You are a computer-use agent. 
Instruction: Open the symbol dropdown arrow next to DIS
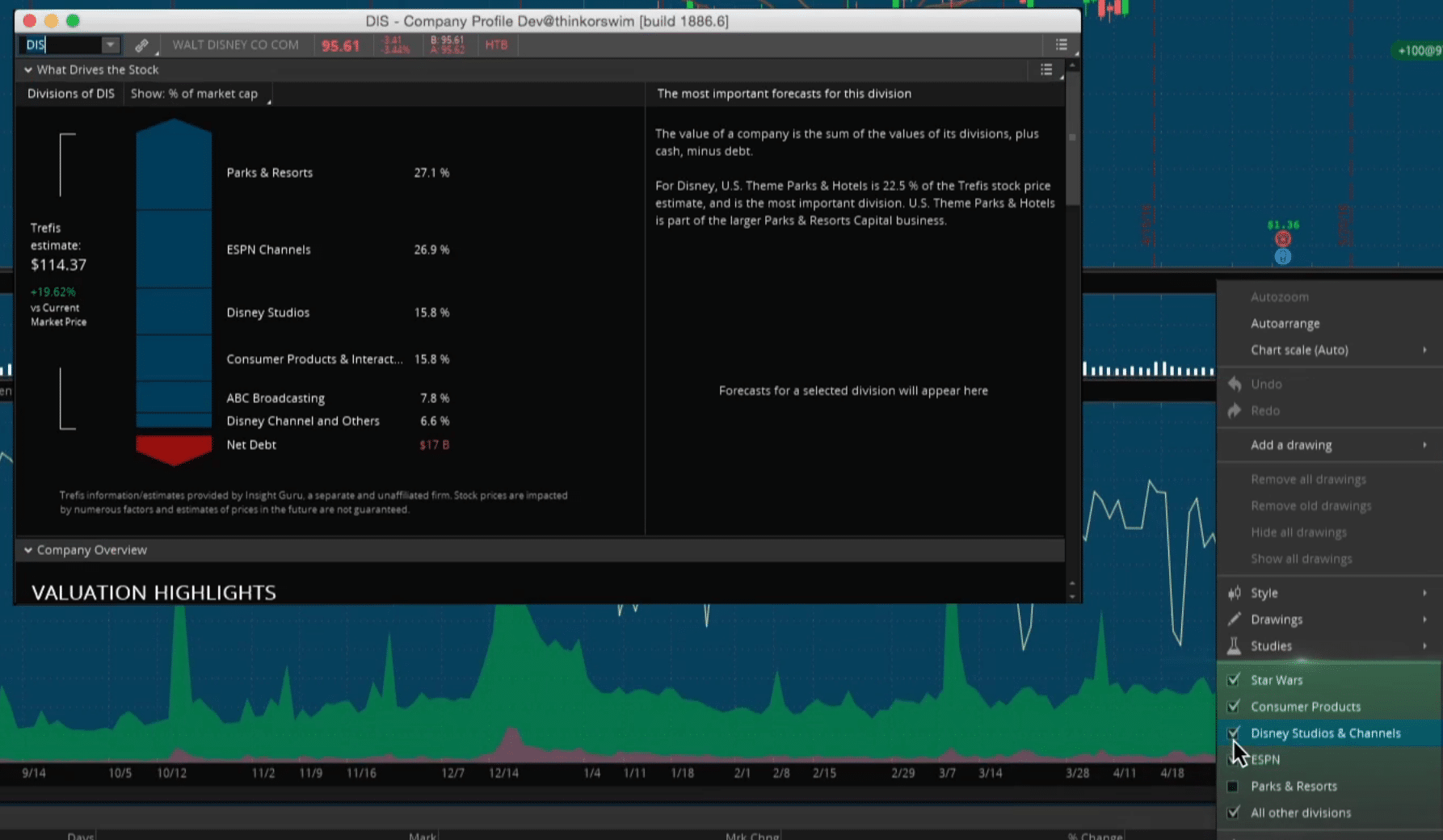110,45
